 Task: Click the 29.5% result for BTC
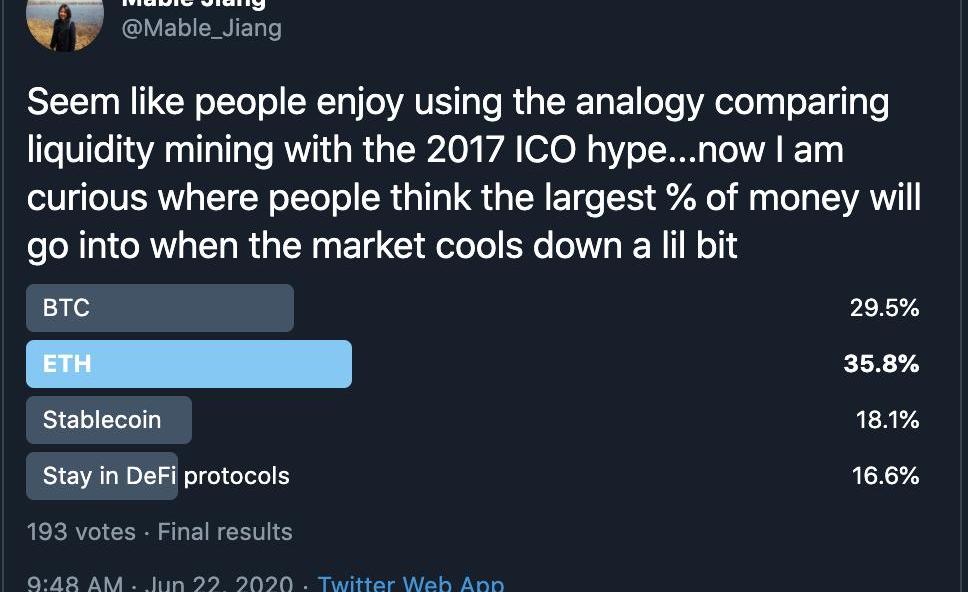click(x=884, y=308)
